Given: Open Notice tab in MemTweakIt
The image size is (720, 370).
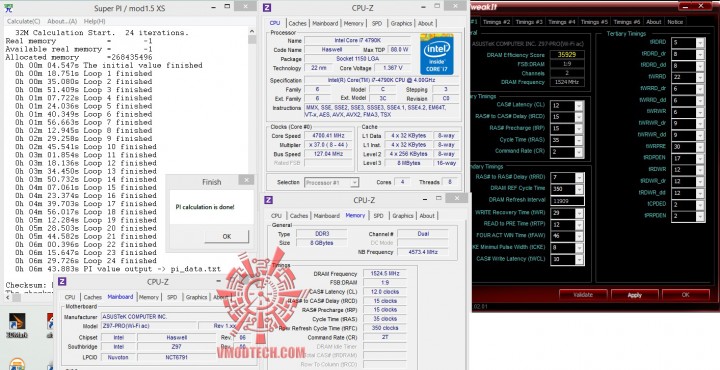Looking at the screenshot, I should click(675, 22).
